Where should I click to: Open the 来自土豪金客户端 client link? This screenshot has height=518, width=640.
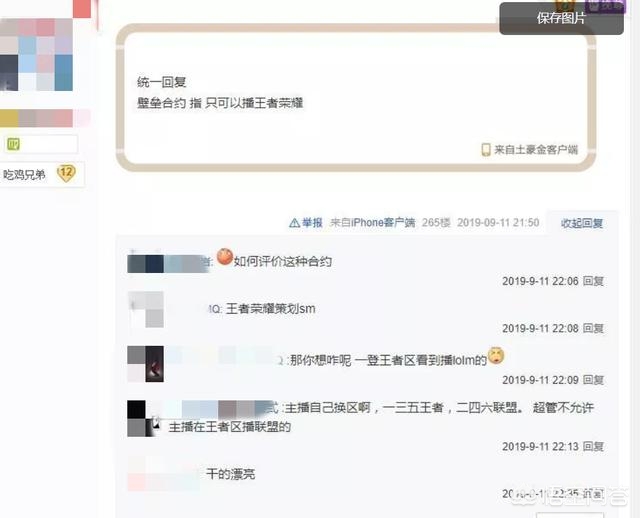point(536,150)
